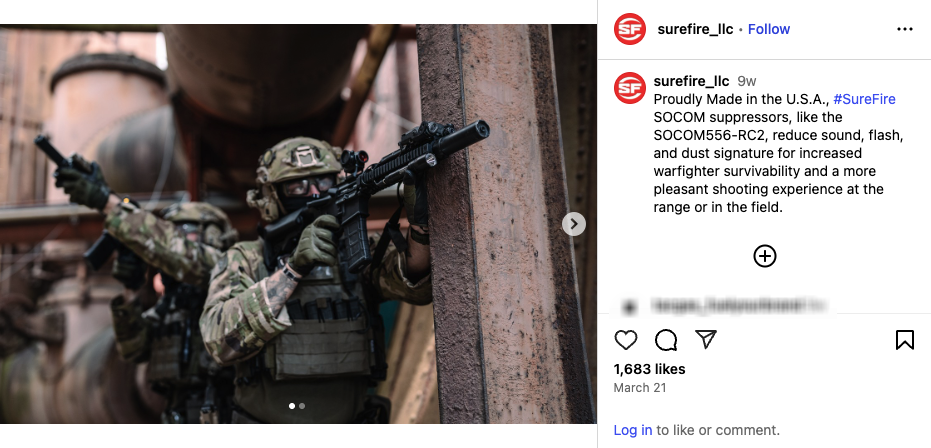Save the post with bookmark icon
Screen dimensions: 931x448
(904, 340)
